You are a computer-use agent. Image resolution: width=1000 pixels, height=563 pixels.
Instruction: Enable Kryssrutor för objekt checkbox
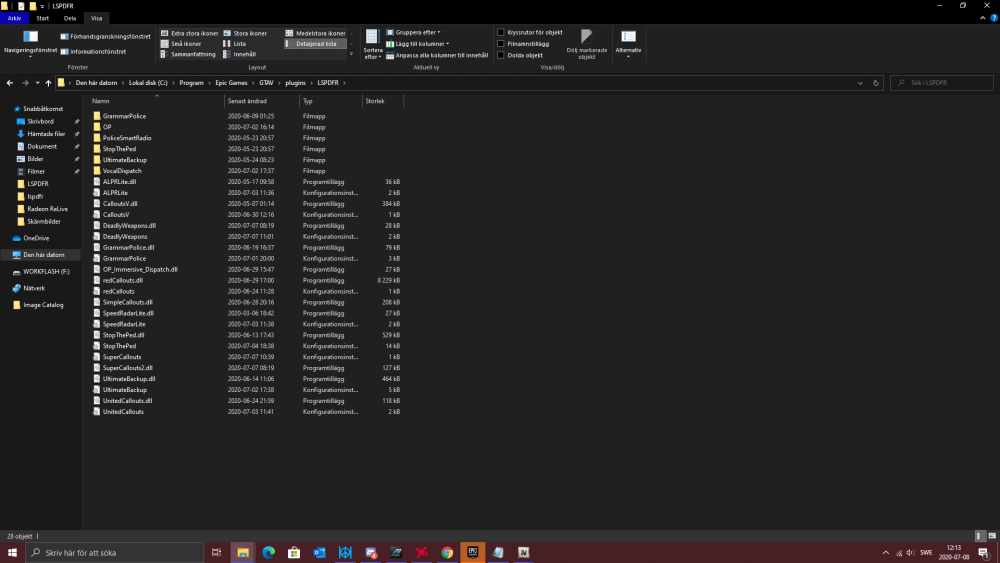coord(501,32)
